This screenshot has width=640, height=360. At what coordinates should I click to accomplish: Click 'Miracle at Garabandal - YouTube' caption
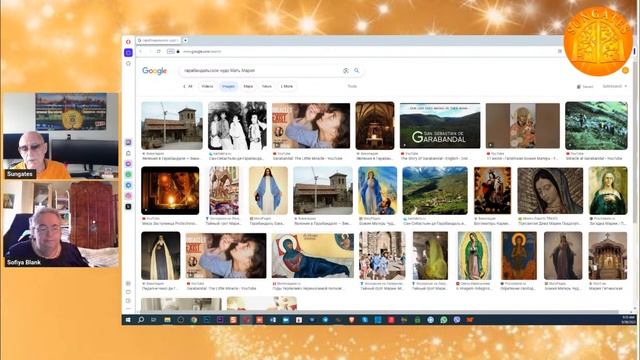(x=594, y=158)
